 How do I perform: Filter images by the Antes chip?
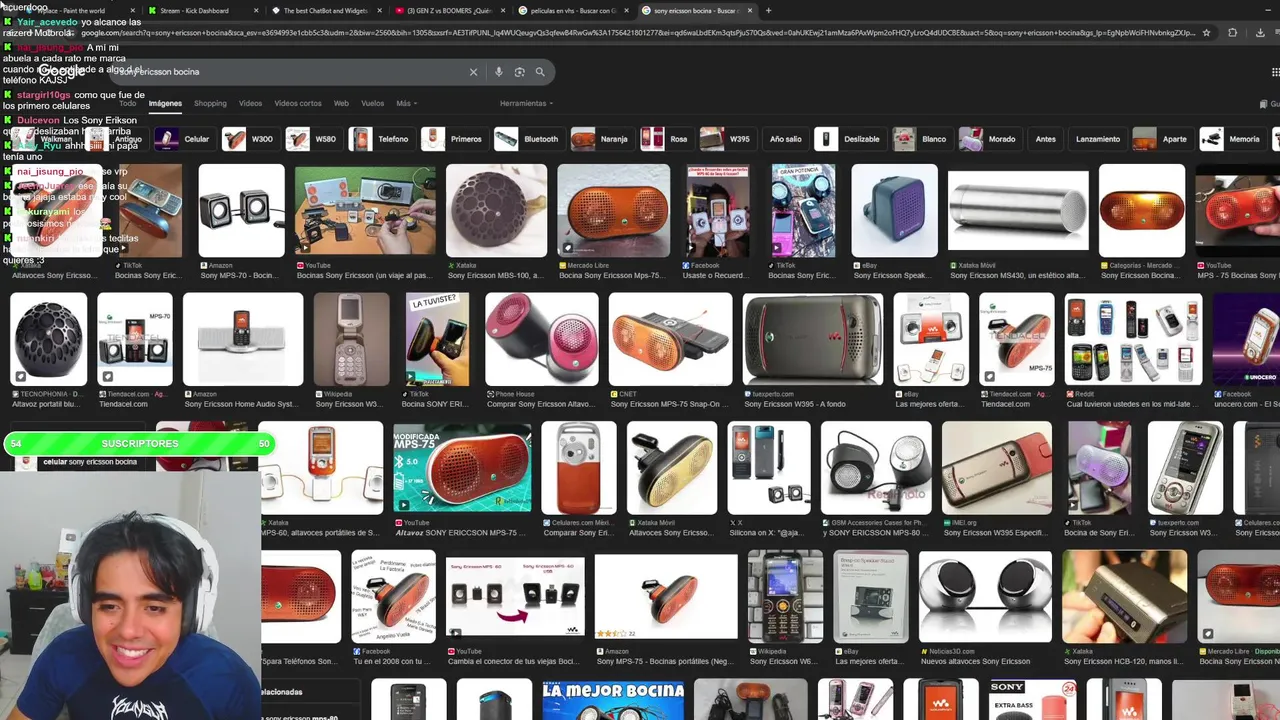[1045, 139]
